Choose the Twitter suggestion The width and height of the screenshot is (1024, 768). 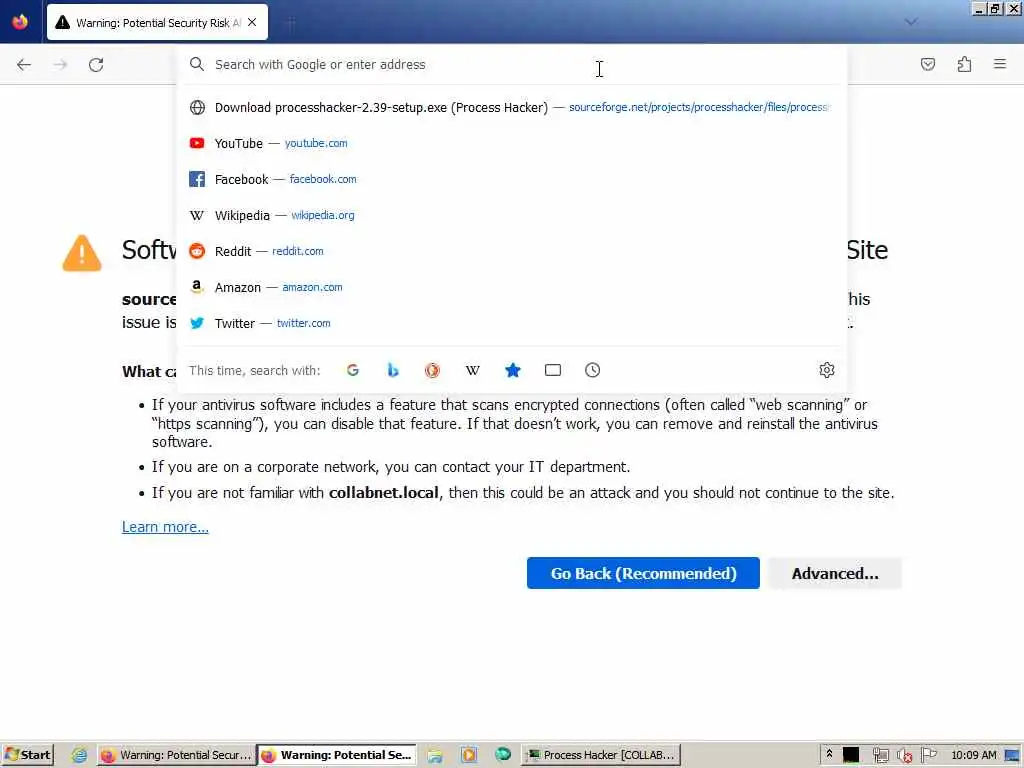(512, 323)
